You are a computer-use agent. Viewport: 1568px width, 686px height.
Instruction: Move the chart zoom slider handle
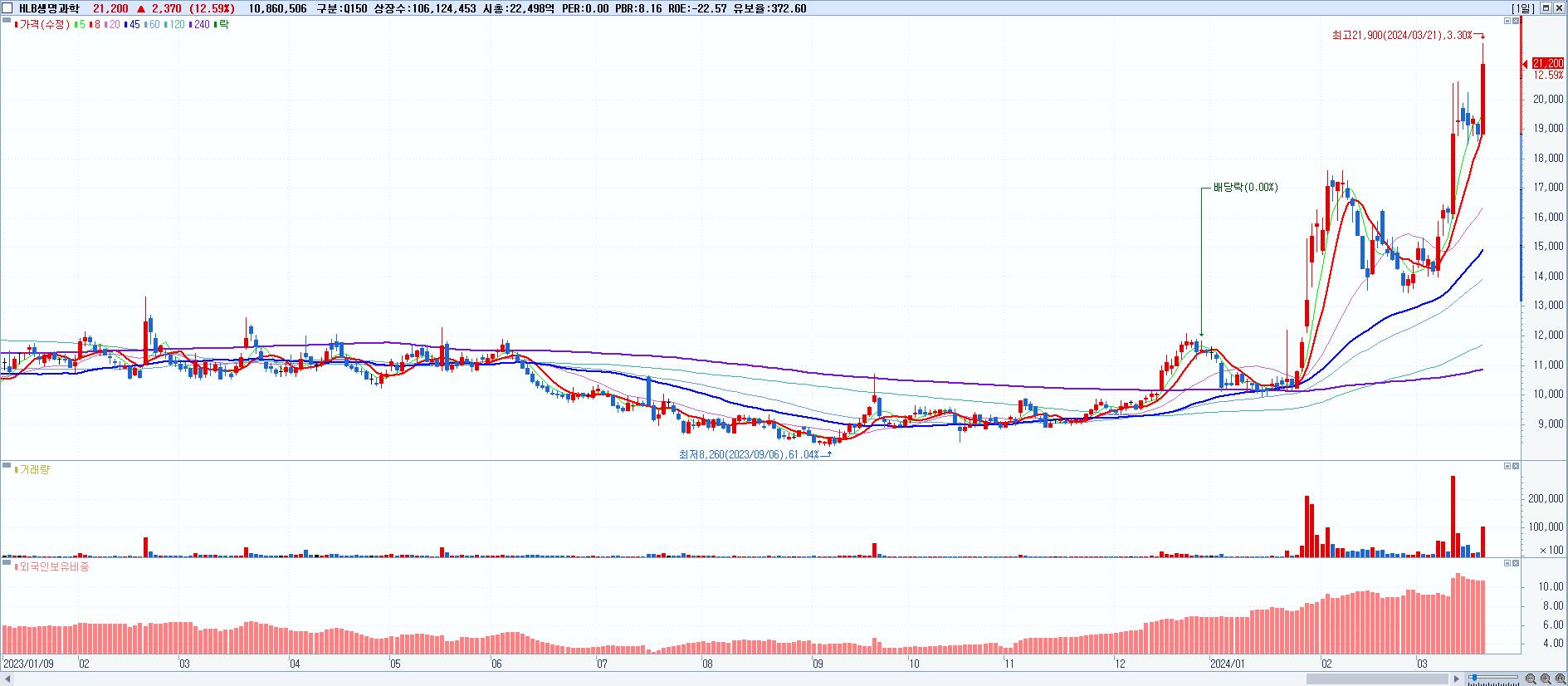[1473, 679]
